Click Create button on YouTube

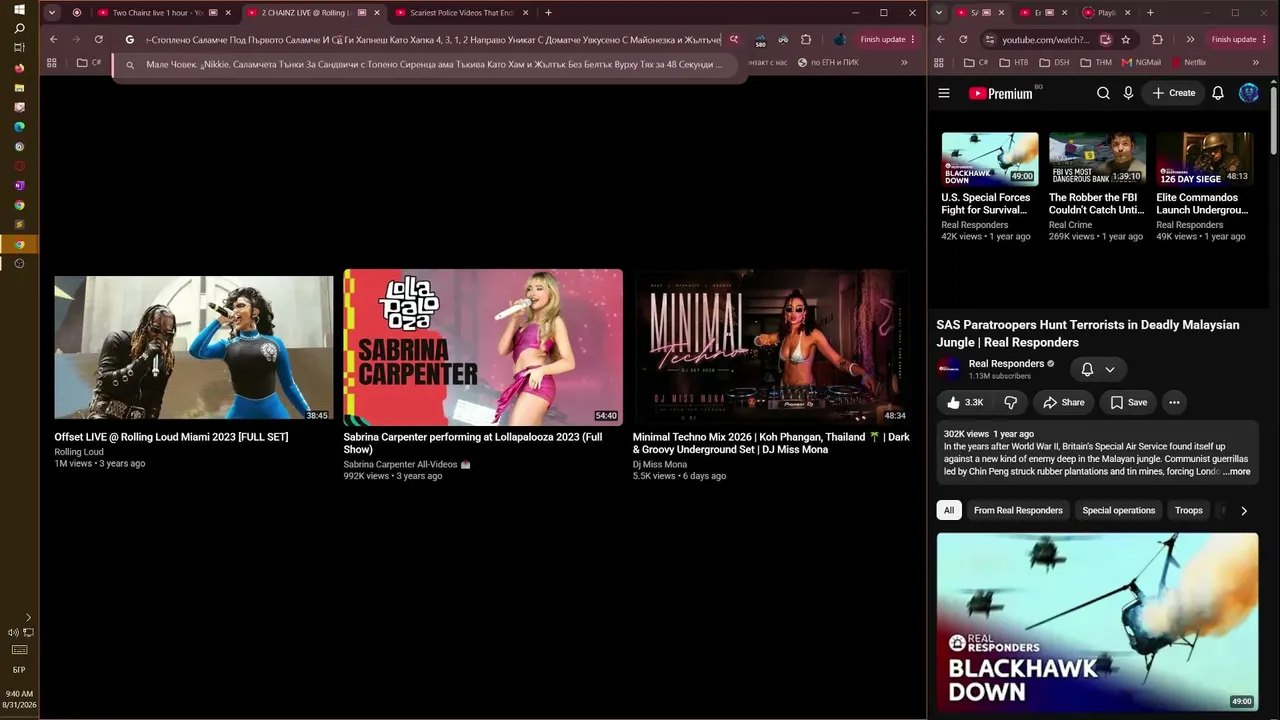point(1173,93)
